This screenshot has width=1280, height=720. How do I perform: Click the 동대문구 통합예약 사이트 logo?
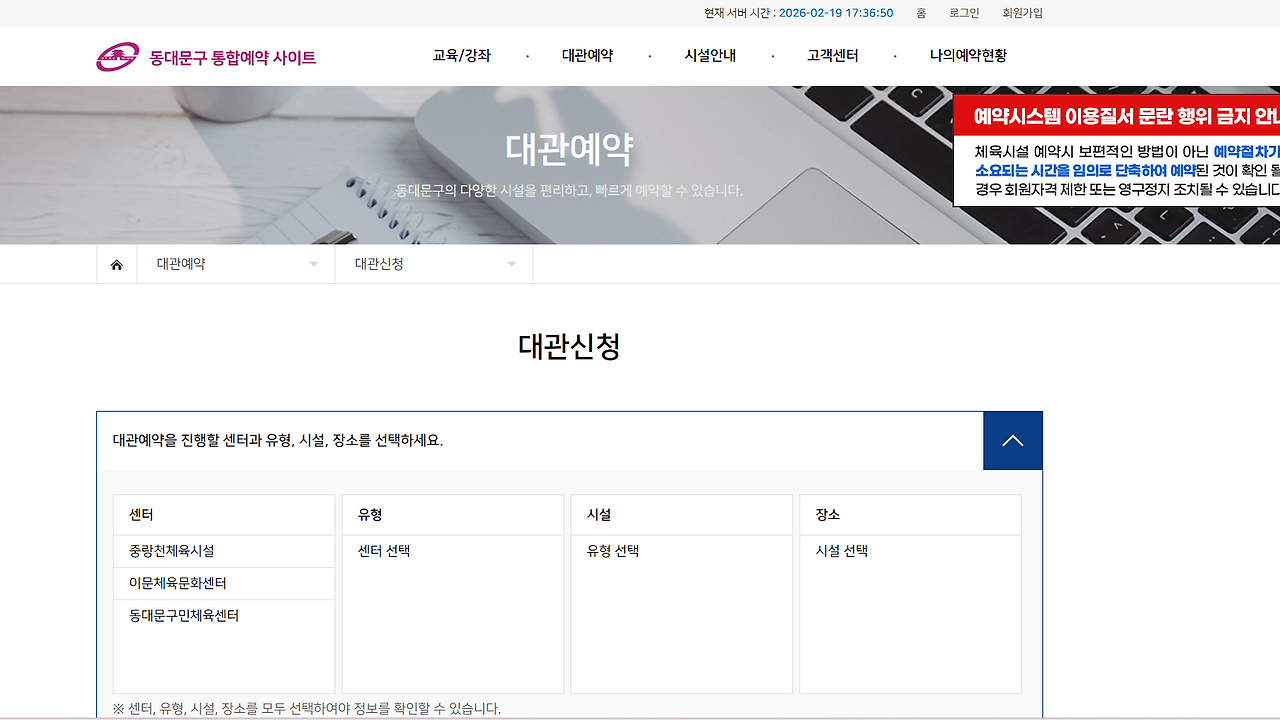point(206,57)
